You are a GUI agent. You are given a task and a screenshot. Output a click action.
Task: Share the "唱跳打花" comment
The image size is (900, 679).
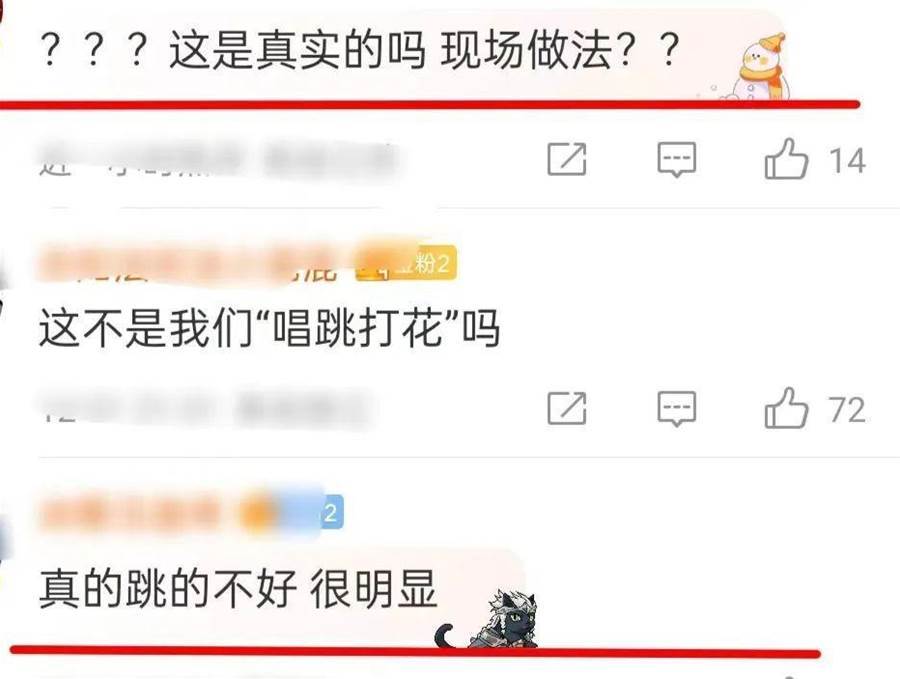(x=567, y=408)
